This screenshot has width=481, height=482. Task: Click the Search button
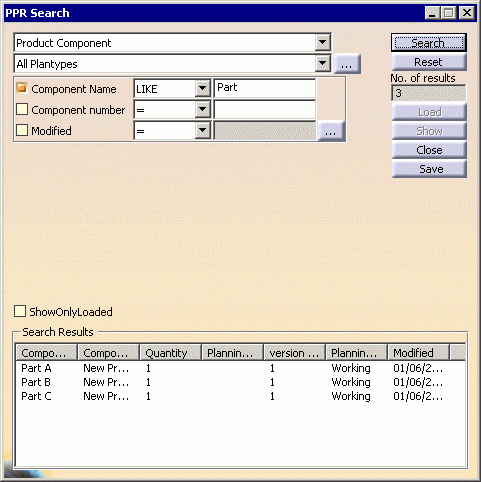429,43
